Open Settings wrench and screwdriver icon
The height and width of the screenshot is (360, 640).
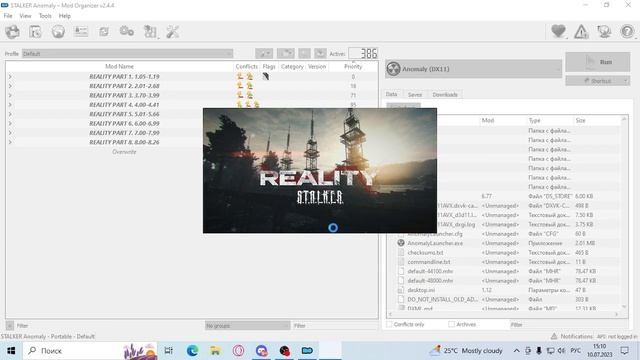tap(173, 31)
